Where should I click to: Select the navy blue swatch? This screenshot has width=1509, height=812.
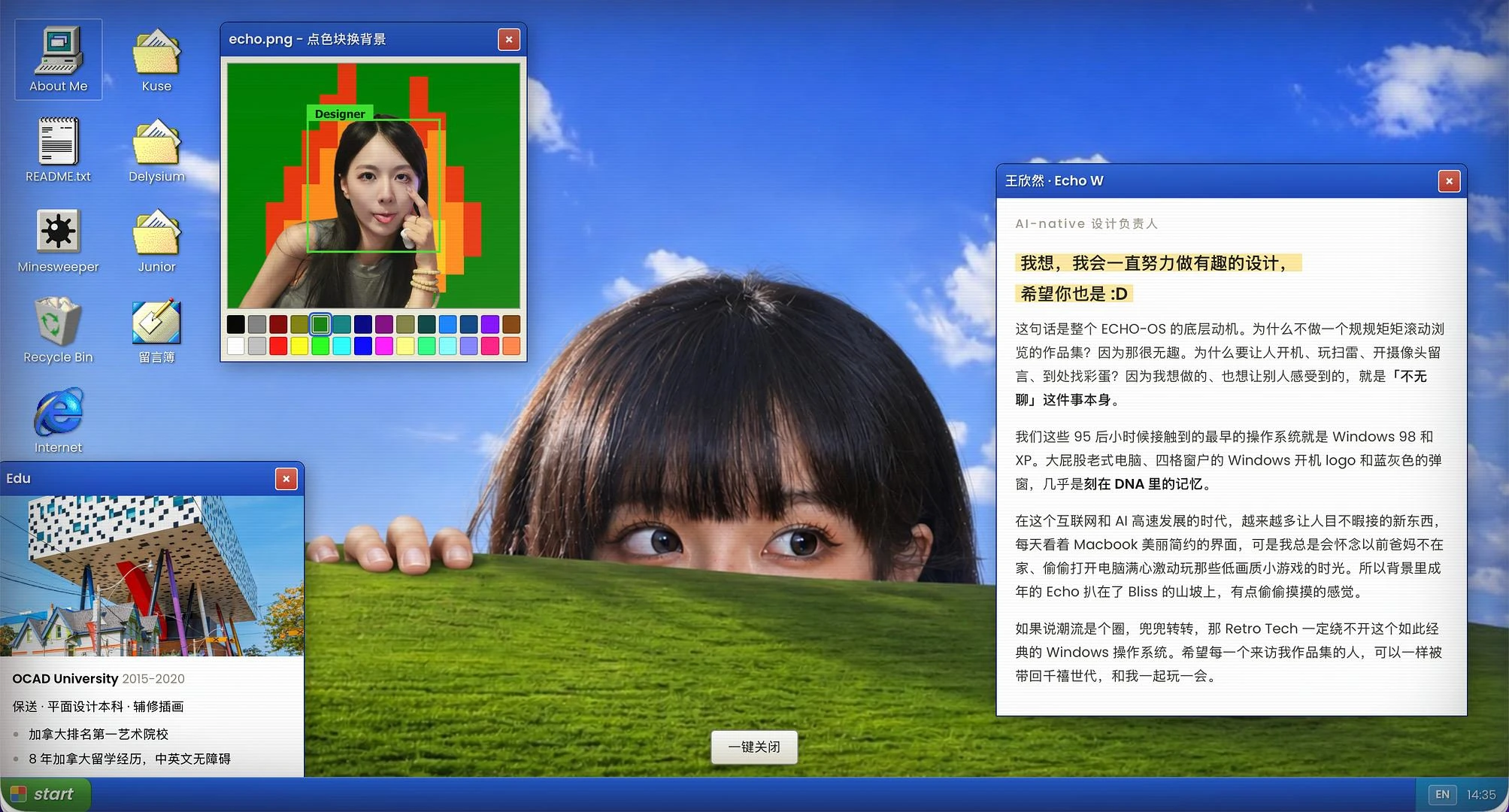point(363,324)
